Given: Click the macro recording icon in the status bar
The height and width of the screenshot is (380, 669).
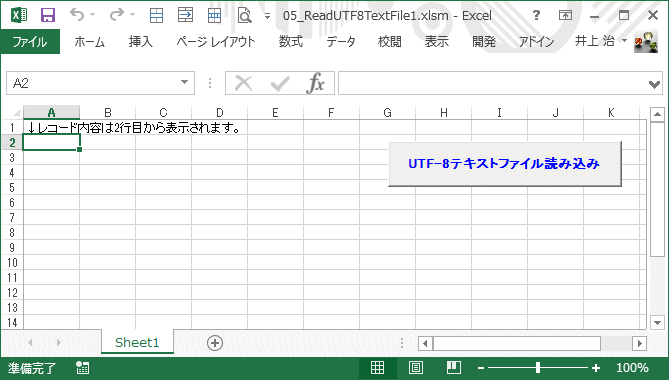Looking at the screenshot, I should (82, 368).
